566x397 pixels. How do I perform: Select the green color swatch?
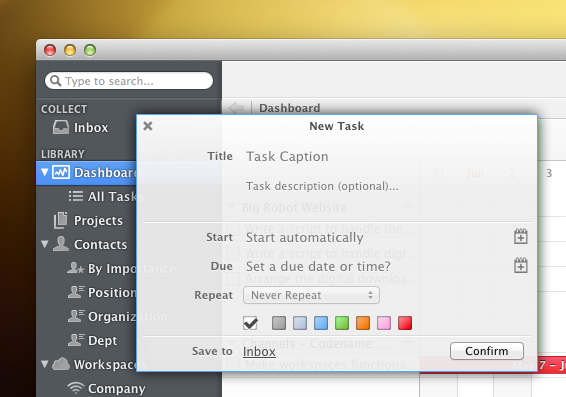(x=342, y=323)
